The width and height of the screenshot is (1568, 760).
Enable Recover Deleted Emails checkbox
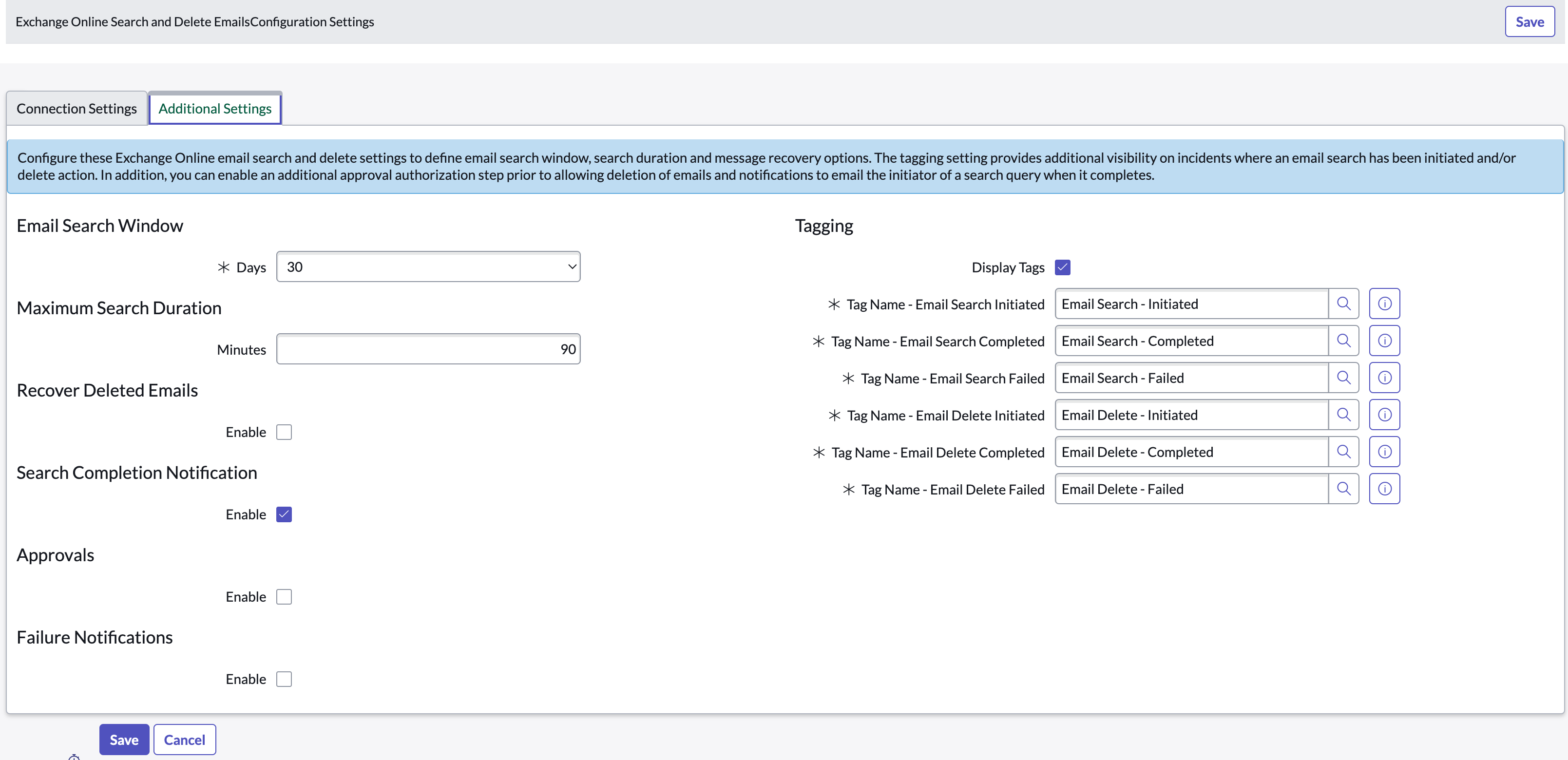coord(284,432)
